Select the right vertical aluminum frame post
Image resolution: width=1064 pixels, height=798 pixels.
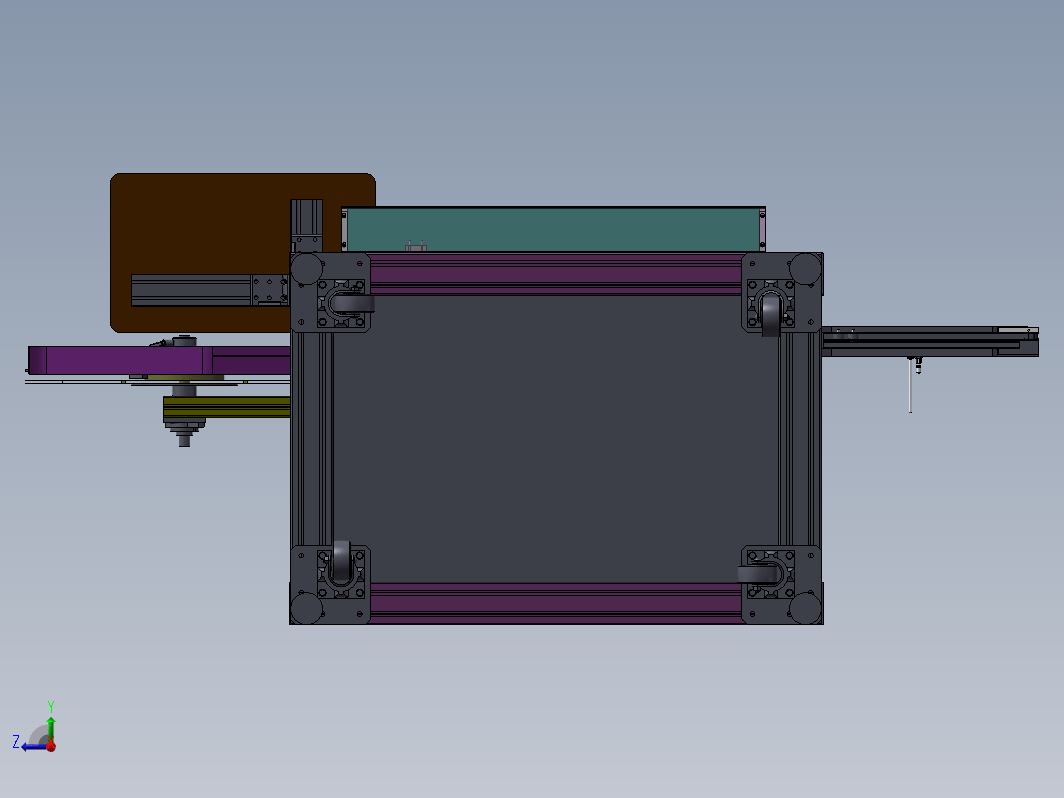tap(800, 438)
